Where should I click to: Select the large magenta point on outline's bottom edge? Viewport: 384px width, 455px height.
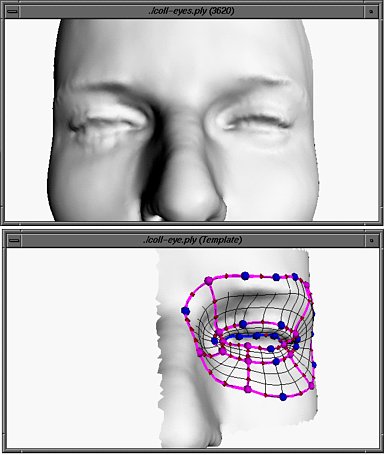248,389
